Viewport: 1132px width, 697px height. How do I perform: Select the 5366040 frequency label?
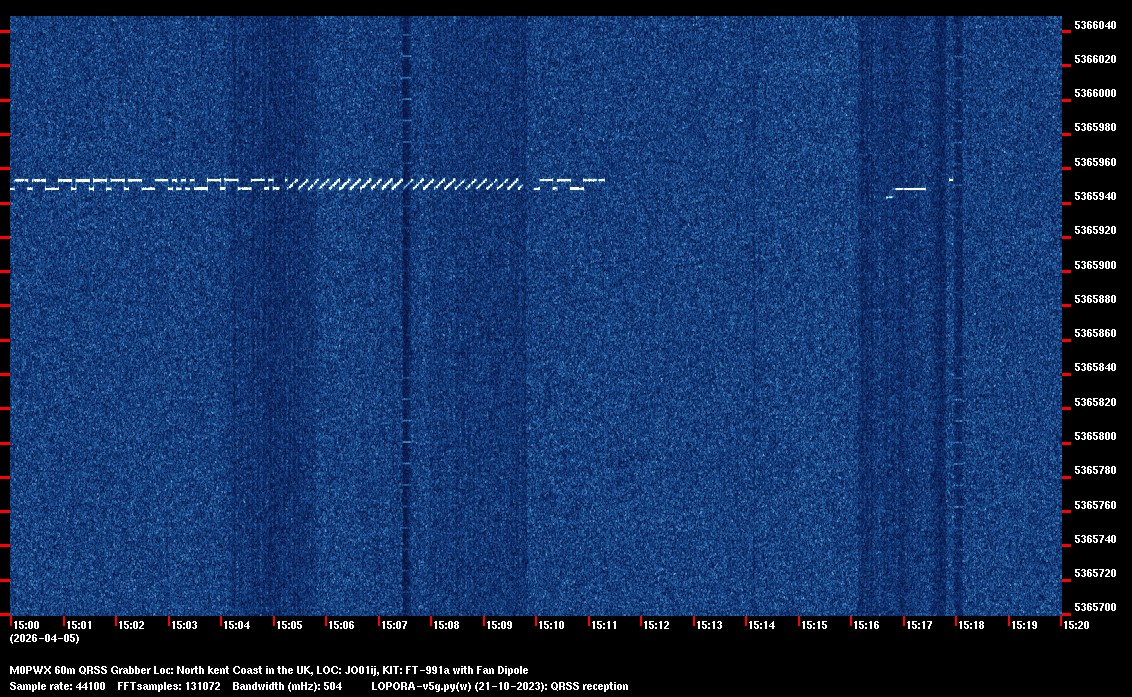(1095, 25)
